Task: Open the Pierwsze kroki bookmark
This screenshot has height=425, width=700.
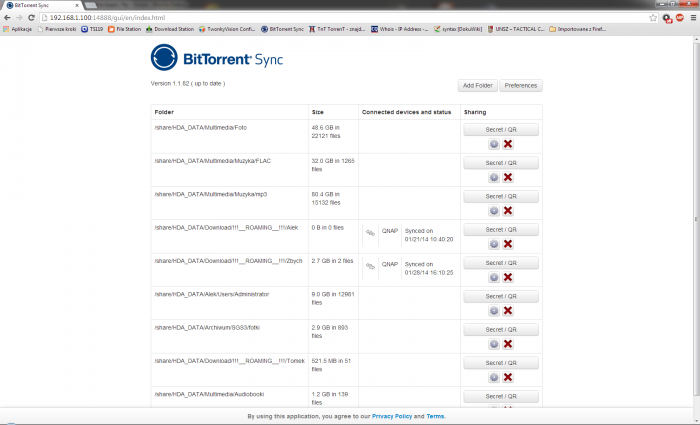Action: 57,29
